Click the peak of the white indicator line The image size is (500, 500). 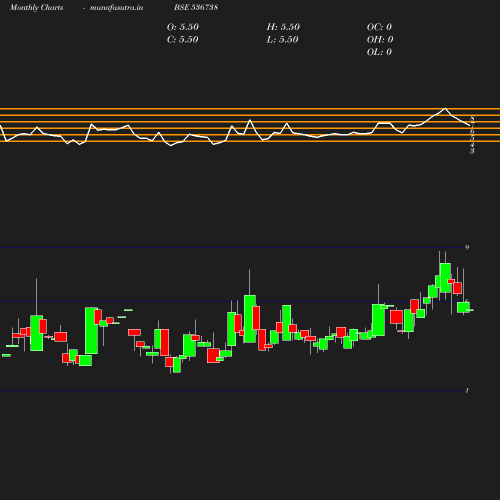[445, 108]
